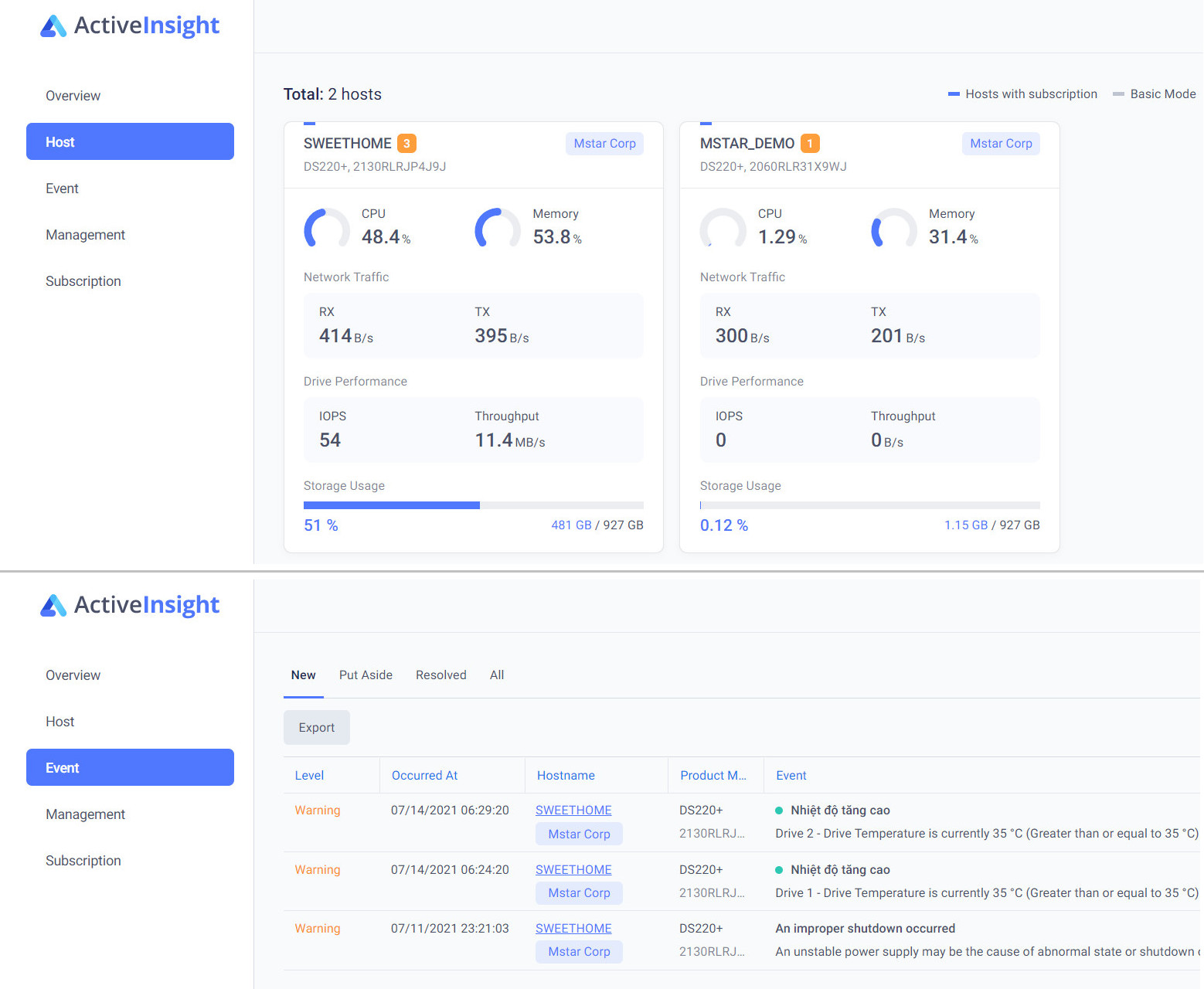1204x989 pixels.
Task: Click the Export button
Action: pyautogui.click(x=316, y=727)
